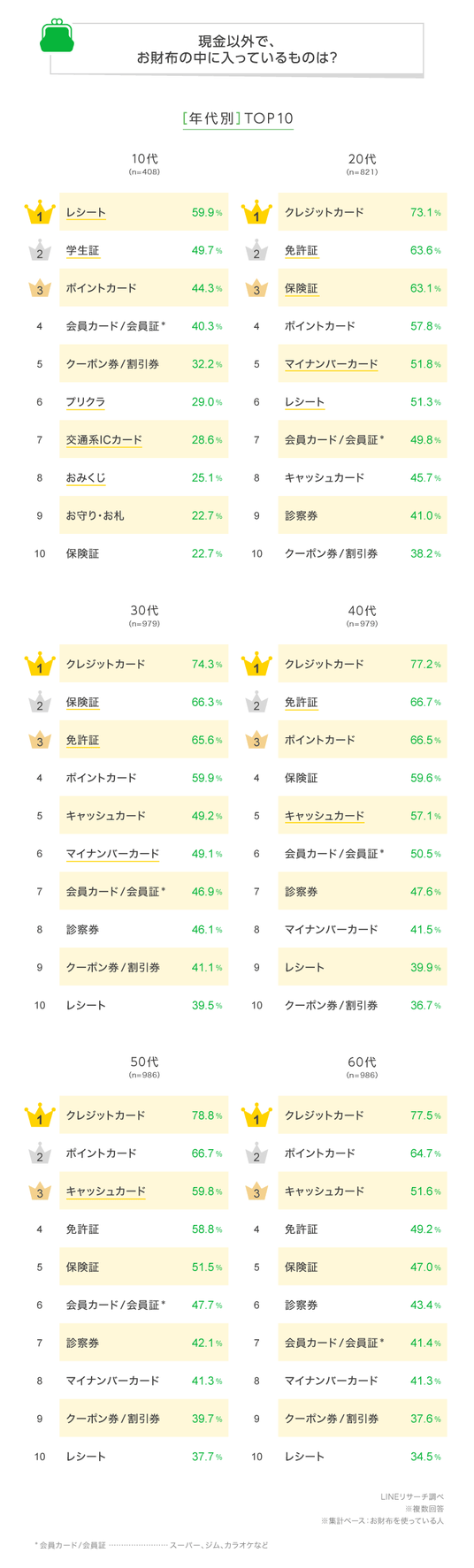Click レシート 59.9% row in 10代
Image resolution: width=474 pixels, height=1568 pixels.
click(143, 212)
